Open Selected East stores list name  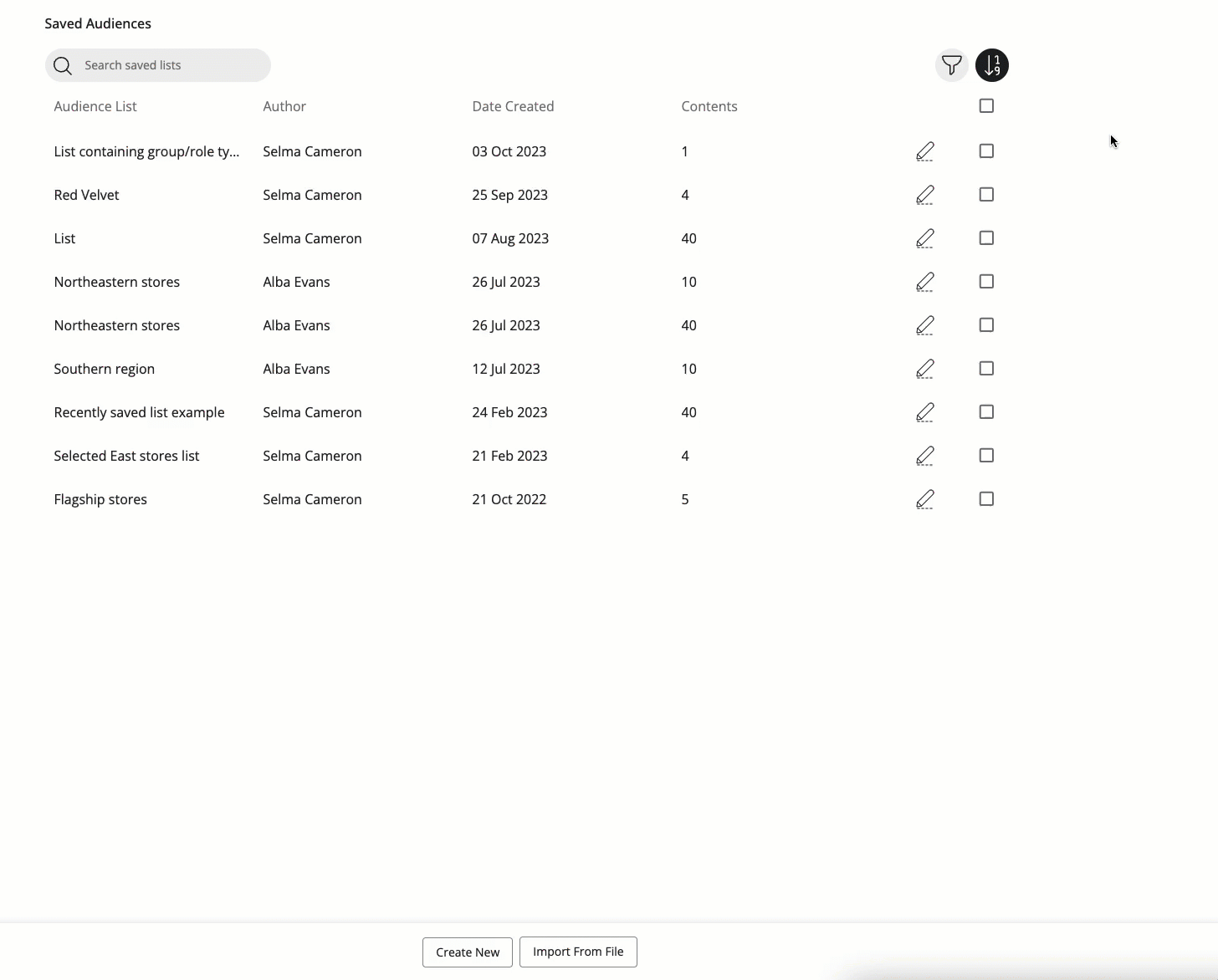pos(126,456)
